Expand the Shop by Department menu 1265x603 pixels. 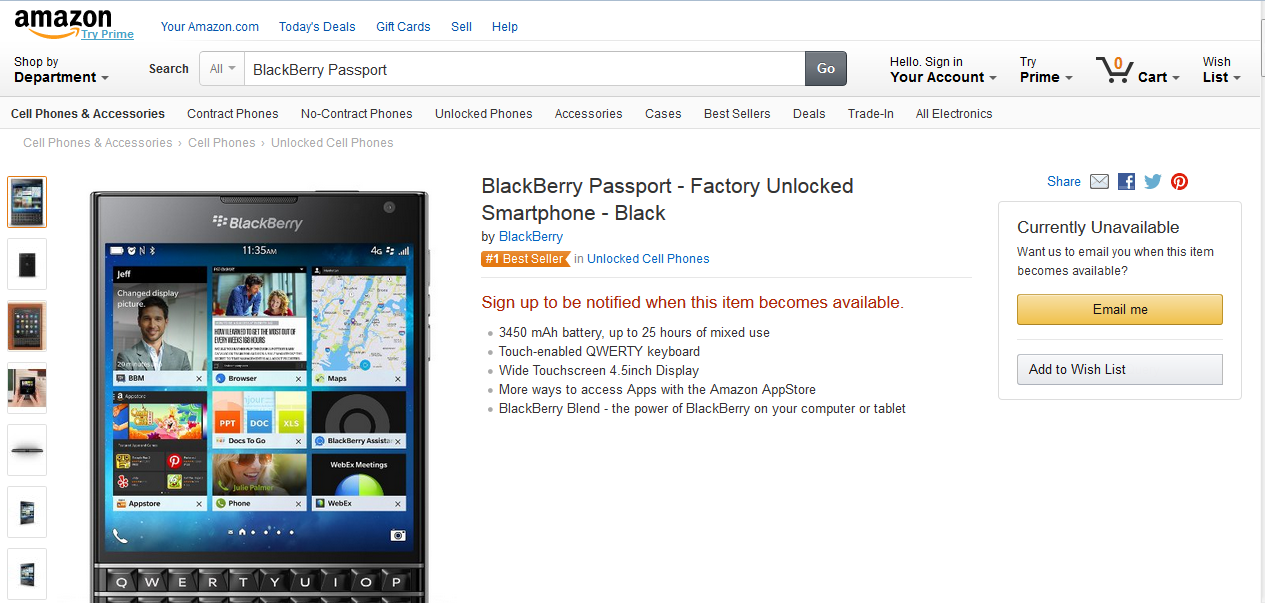[x=60, y=70]
